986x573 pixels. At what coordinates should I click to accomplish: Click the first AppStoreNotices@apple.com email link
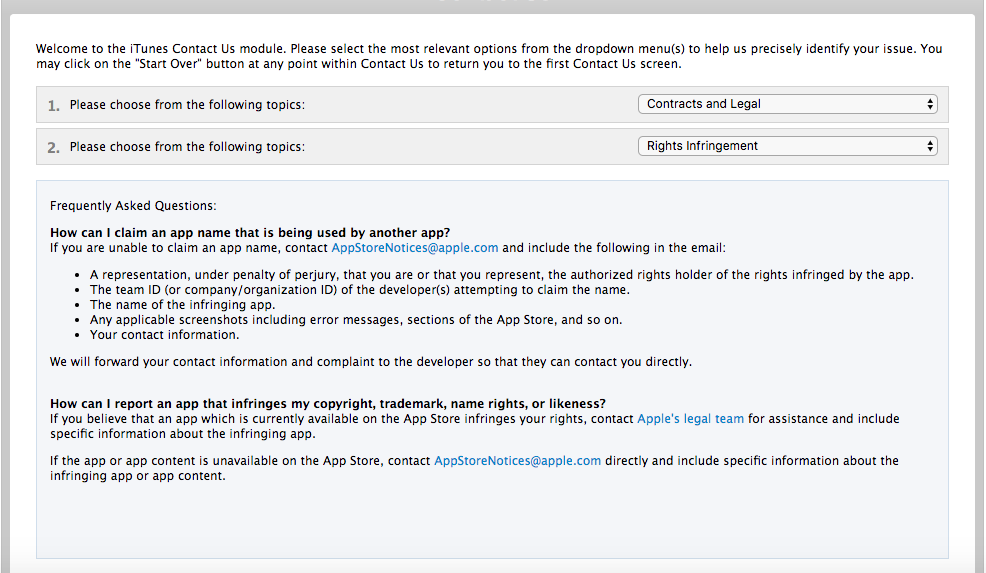point(414,248)
